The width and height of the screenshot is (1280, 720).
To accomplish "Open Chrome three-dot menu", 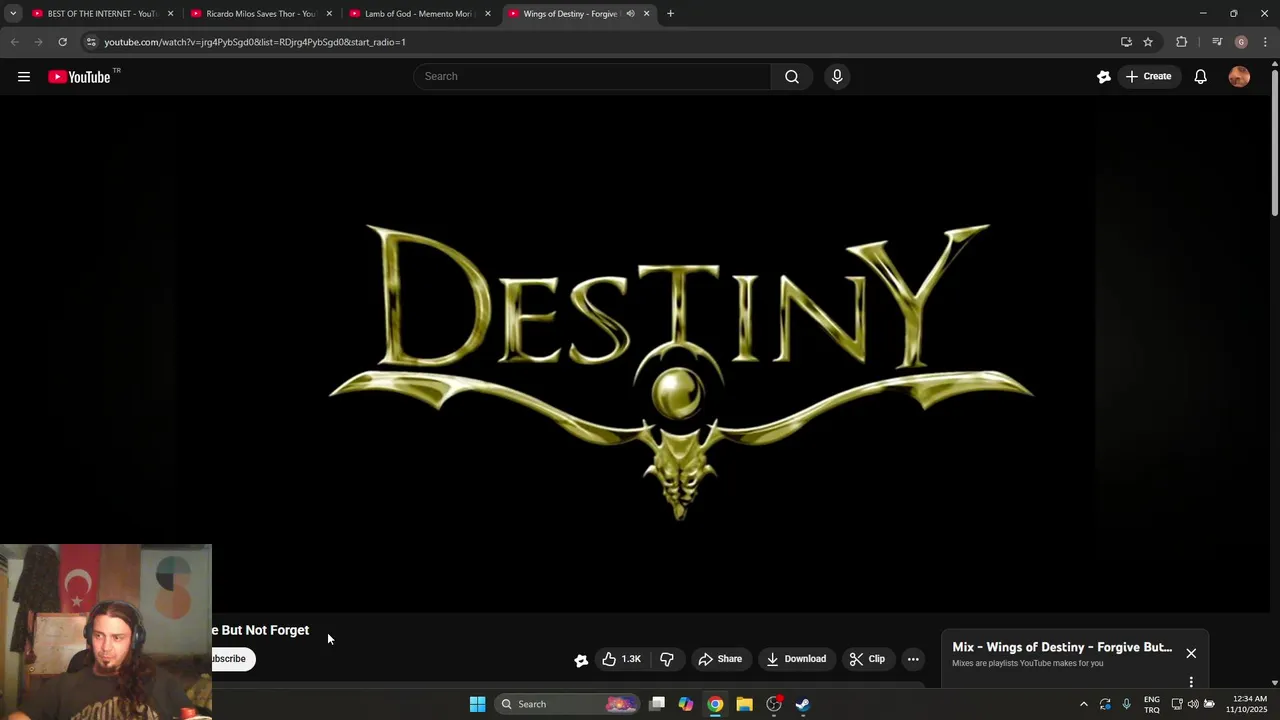I will tap(1265, 42).
